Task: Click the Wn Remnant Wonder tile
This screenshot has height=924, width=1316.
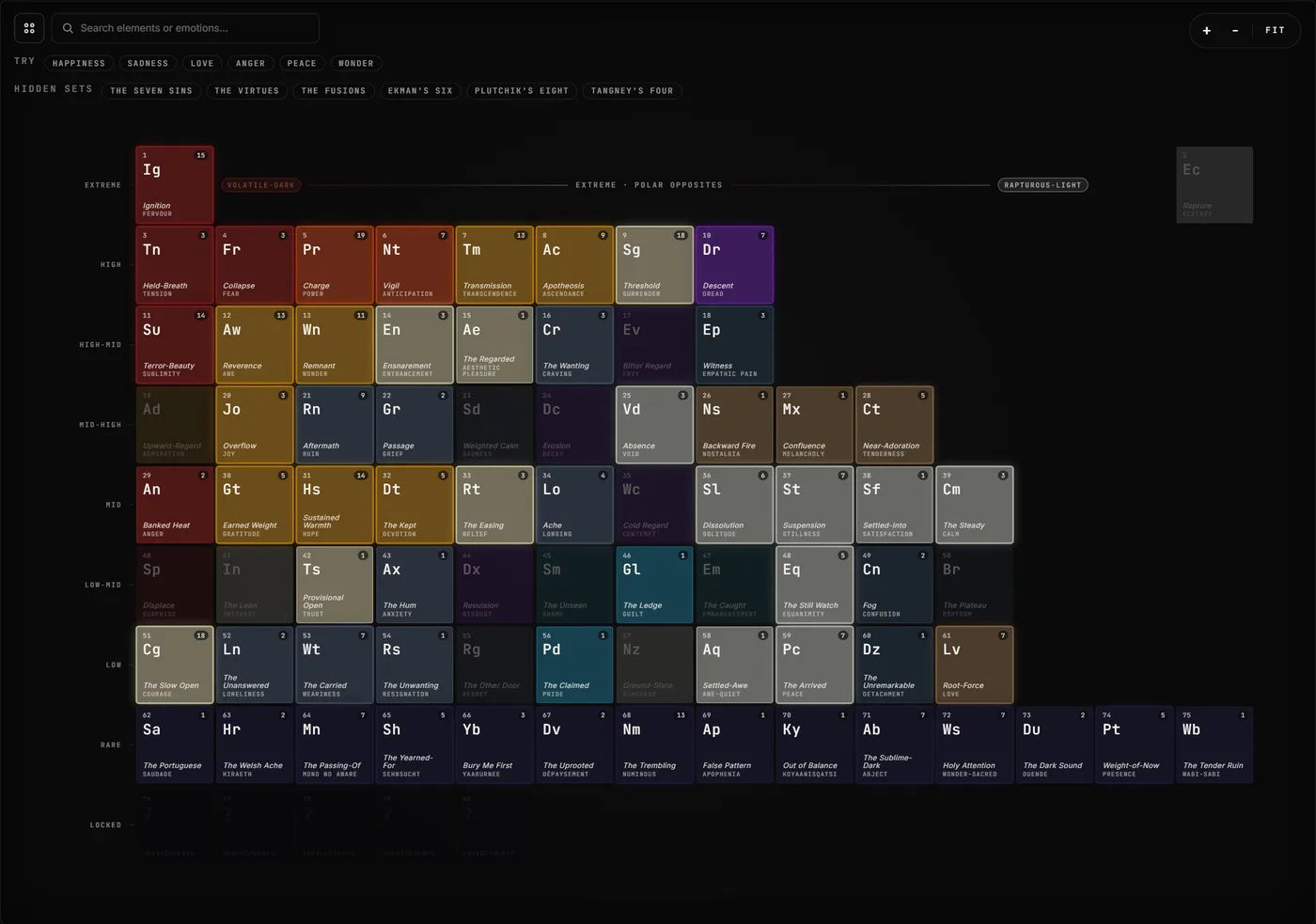Action: (335, 344)
